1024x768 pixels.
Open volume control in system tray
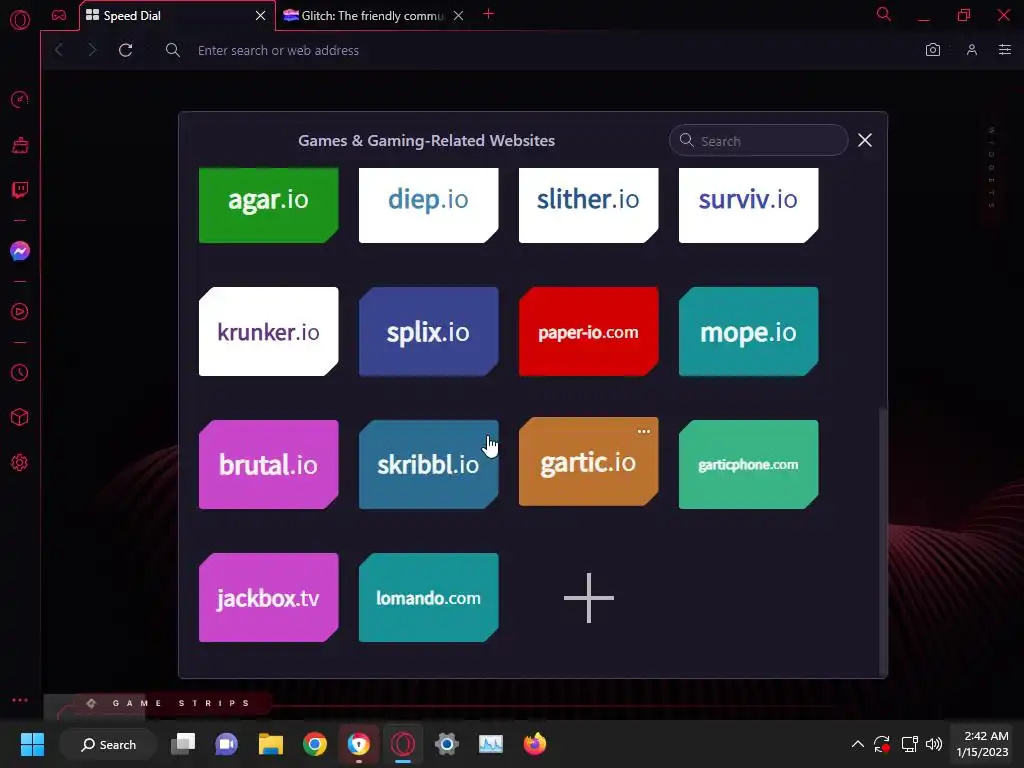(934, 744)
